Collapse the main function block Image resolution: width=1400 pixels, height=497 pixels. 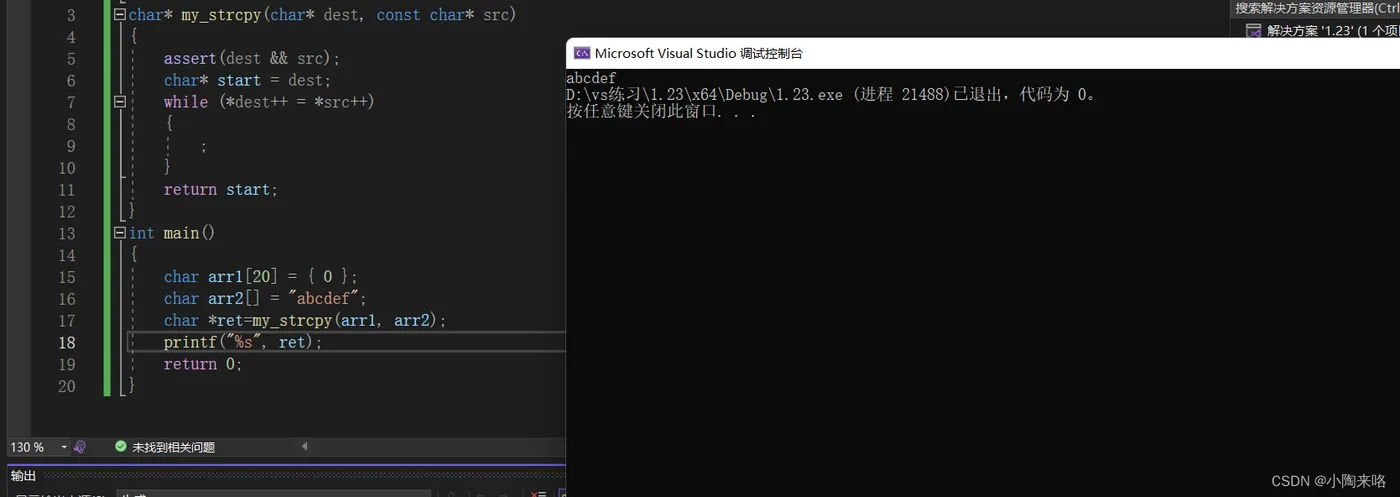(x=121, y=233)
